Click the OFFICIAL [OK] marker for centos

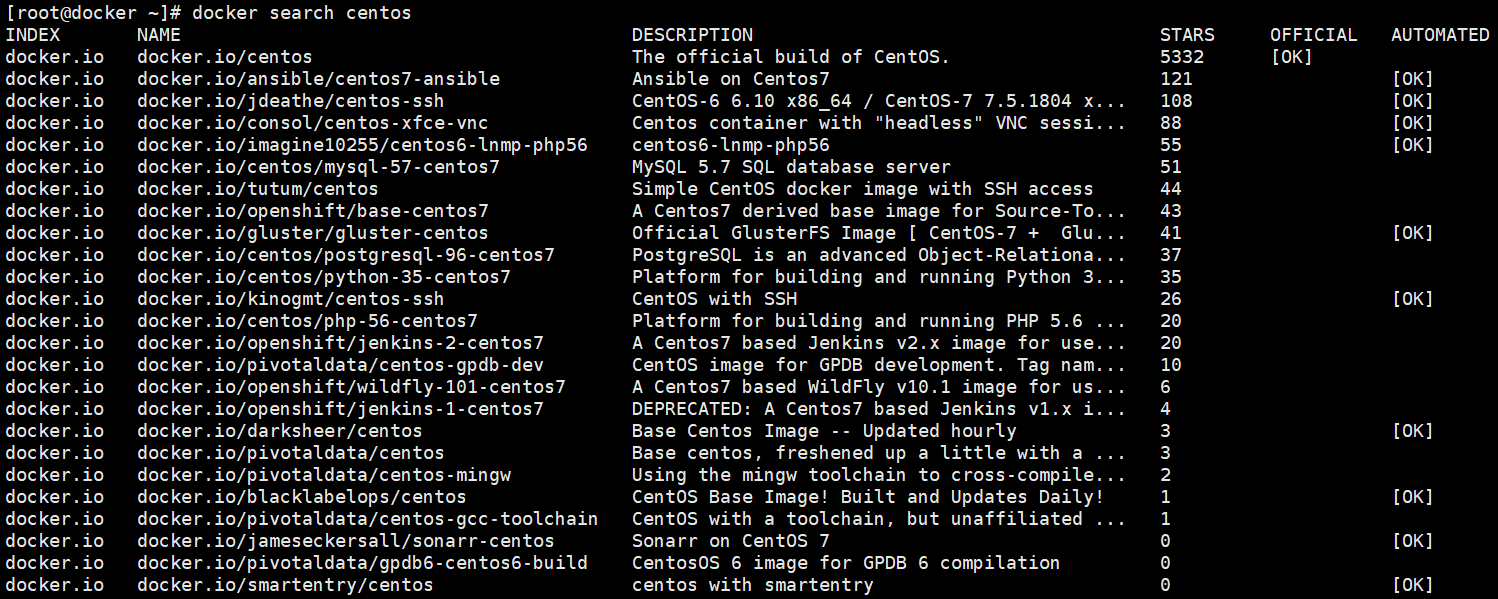click(1292, 57)
